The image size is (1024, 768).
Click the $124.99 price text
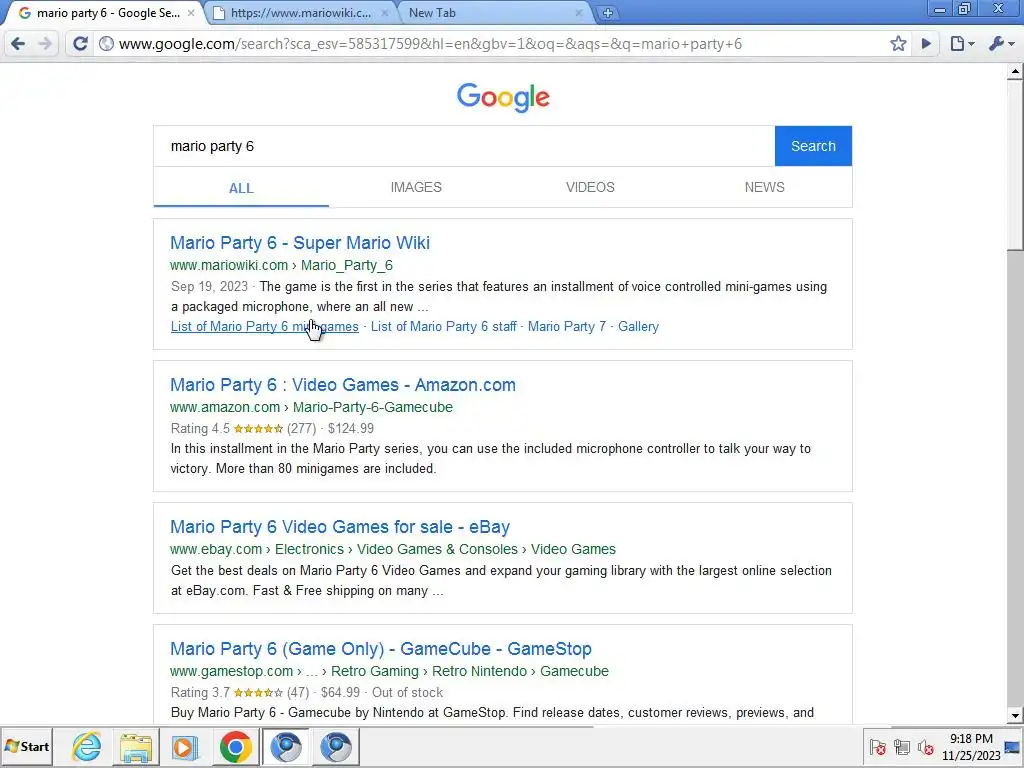pyautogui.click(x=351, y=428)
